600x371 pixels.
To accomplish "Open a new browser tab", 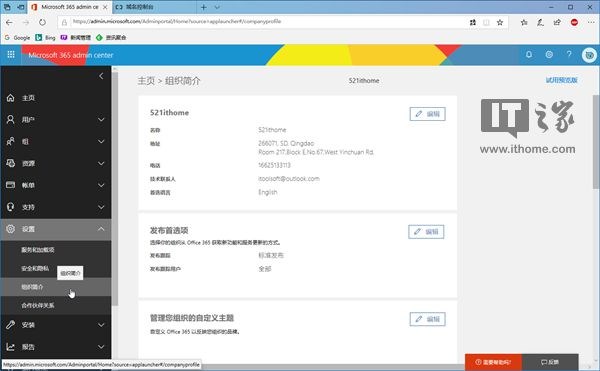I will 204,7.
